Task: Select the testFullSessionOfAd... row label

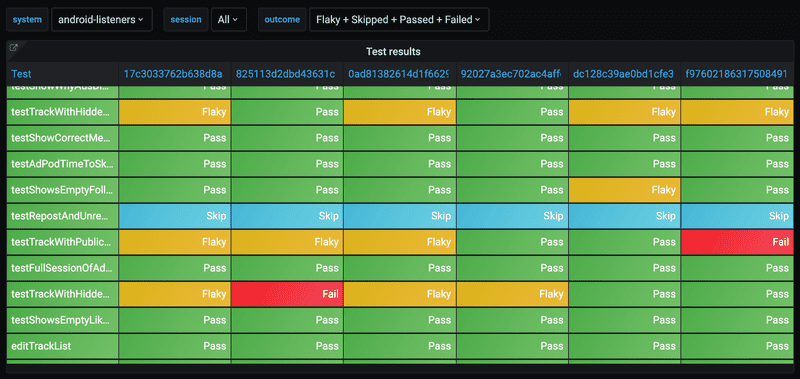Action: coord(62,268)
